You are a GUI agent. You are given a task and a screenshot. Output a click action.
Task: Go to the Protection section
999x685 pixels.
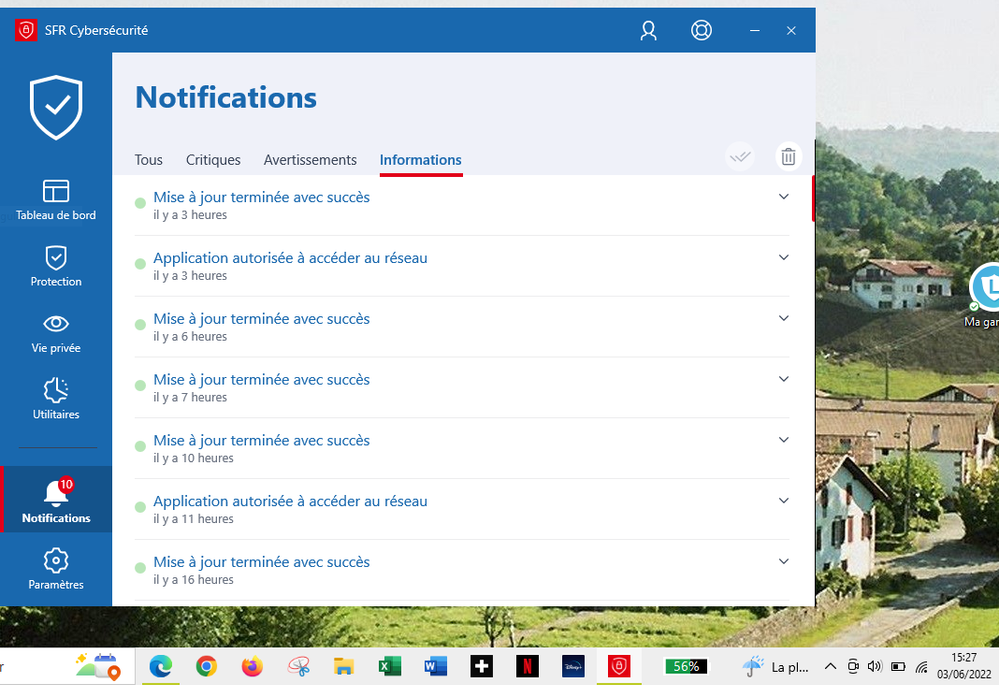(56, 267)
